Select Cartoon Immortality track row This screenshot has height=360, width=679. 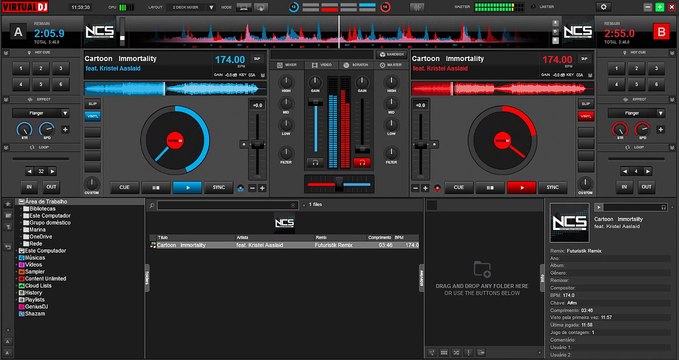285,245
